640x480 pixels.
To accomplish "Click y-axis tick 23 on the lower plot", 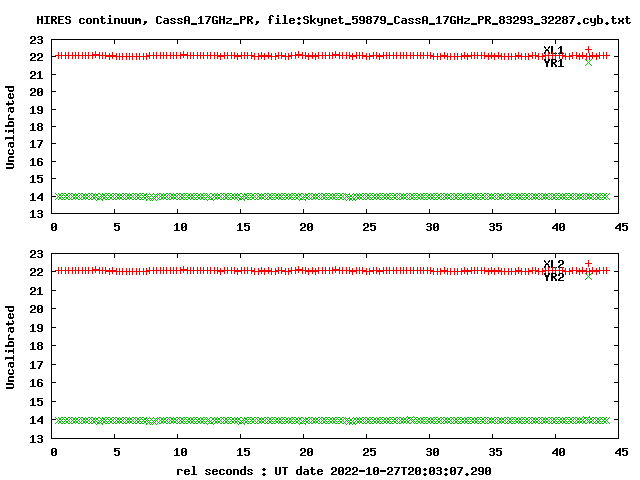I will click(36, 254).
